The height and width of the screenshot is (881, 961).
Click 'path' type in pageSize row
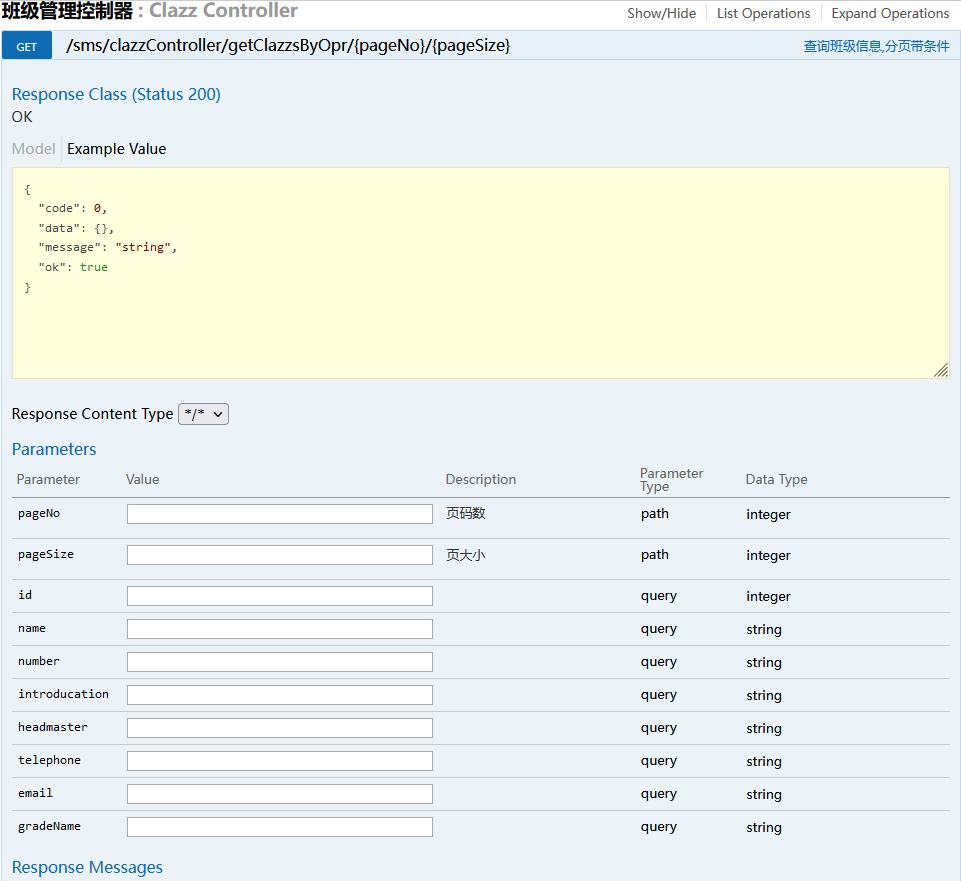click(655, 555)
